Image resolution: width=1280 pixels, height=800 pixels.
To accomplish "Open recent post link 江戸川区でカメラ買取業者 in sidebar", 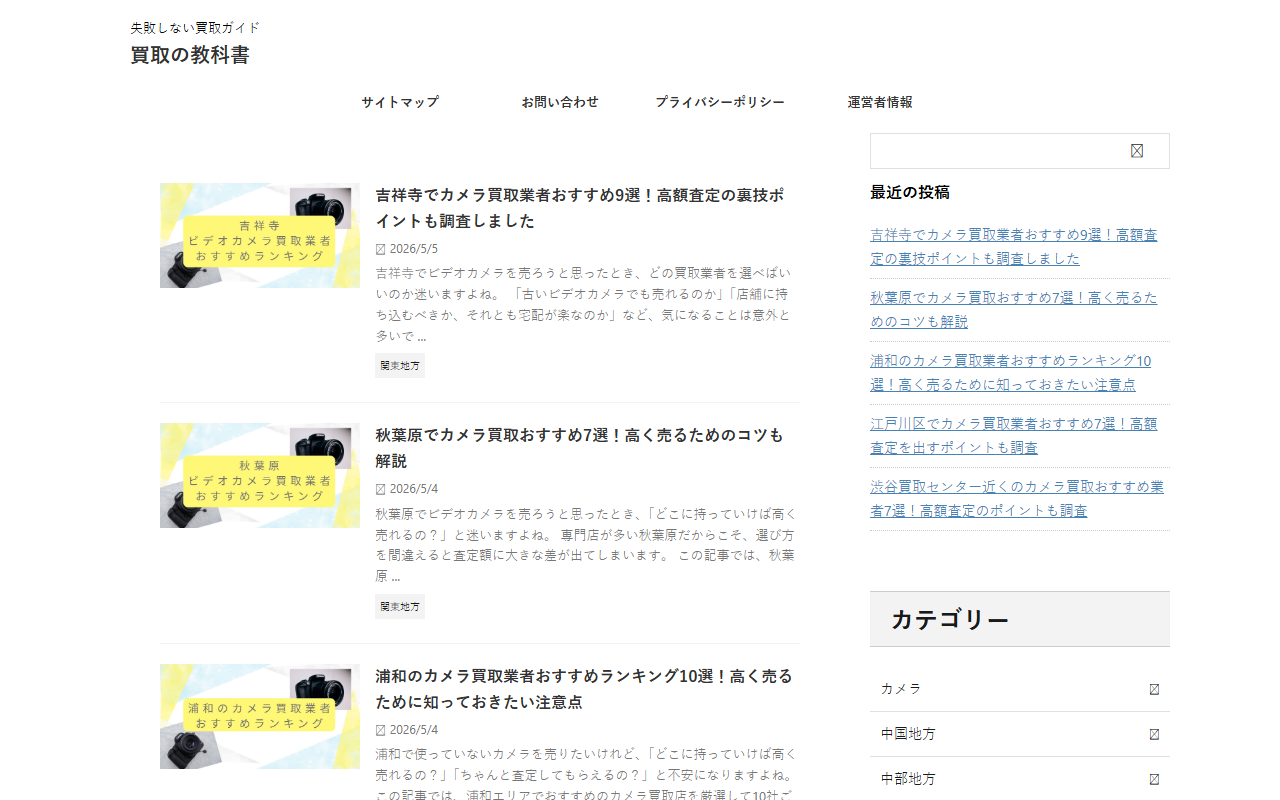I will coord(1014,436).
